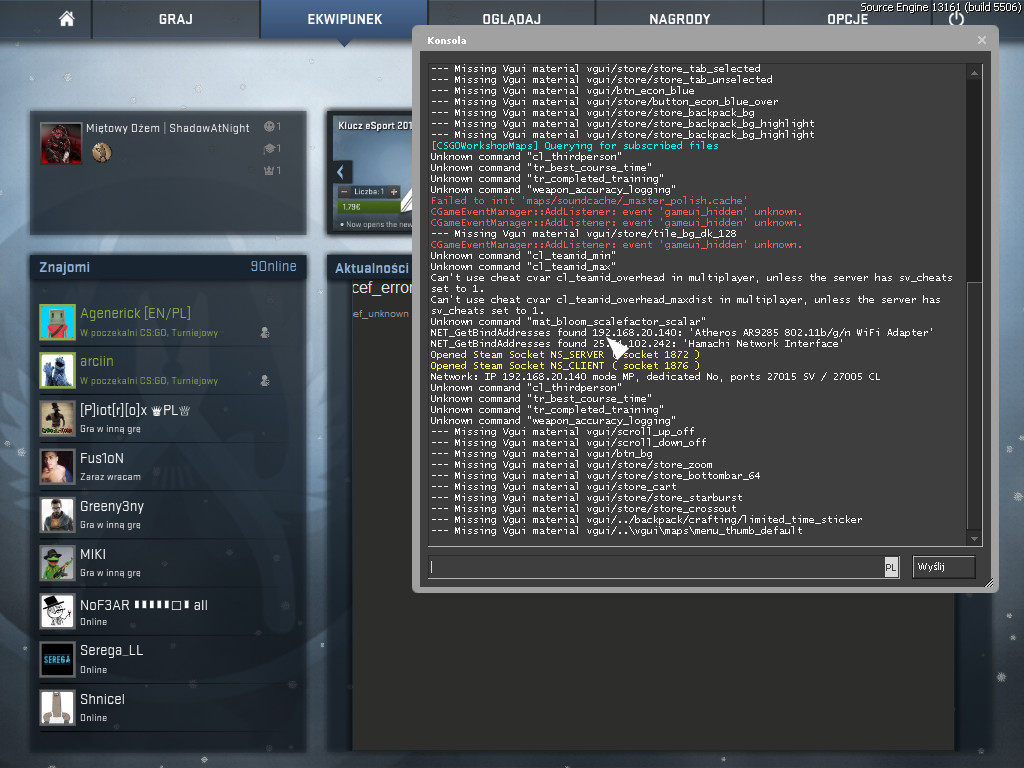
Task: Select friend [P]iot[r][o]x PL
Action: click(157, 418)
